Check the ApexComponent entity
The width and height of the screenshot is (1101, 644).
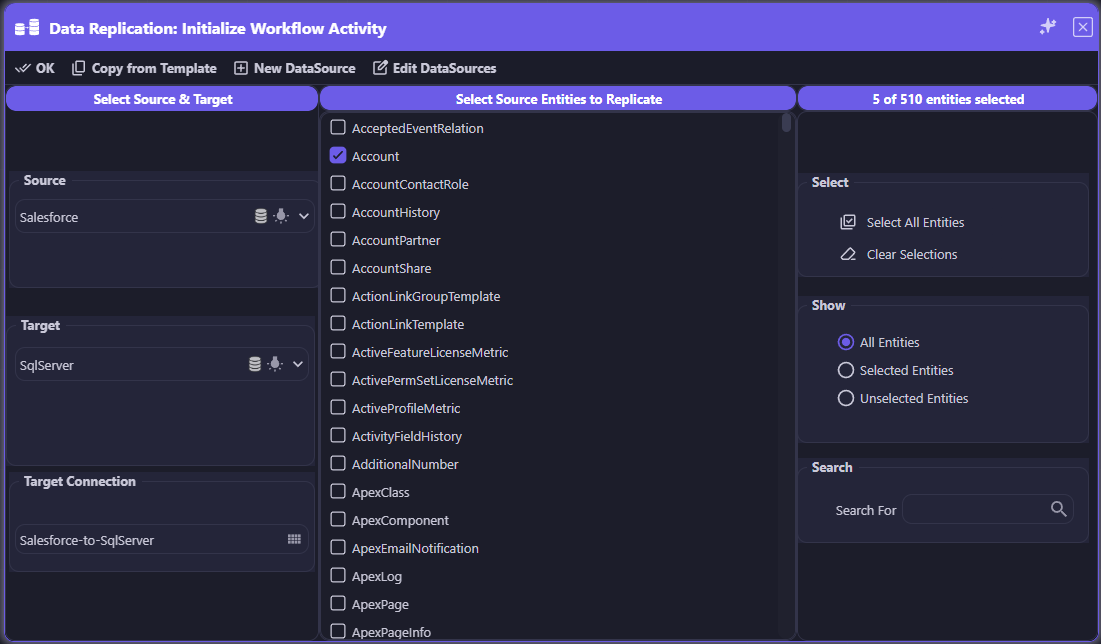coord(338,520)
